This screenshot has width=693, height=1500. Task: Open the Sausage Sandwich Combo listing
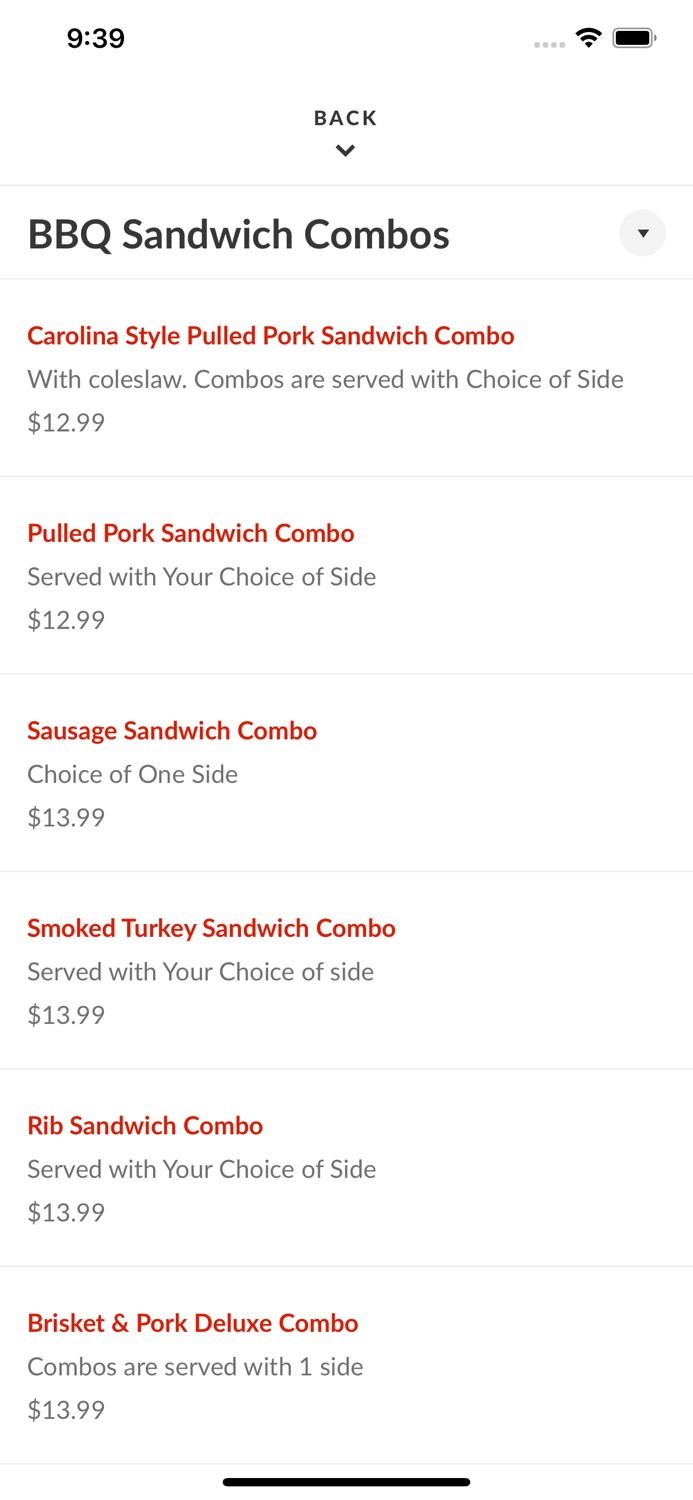tap(172, 731)
